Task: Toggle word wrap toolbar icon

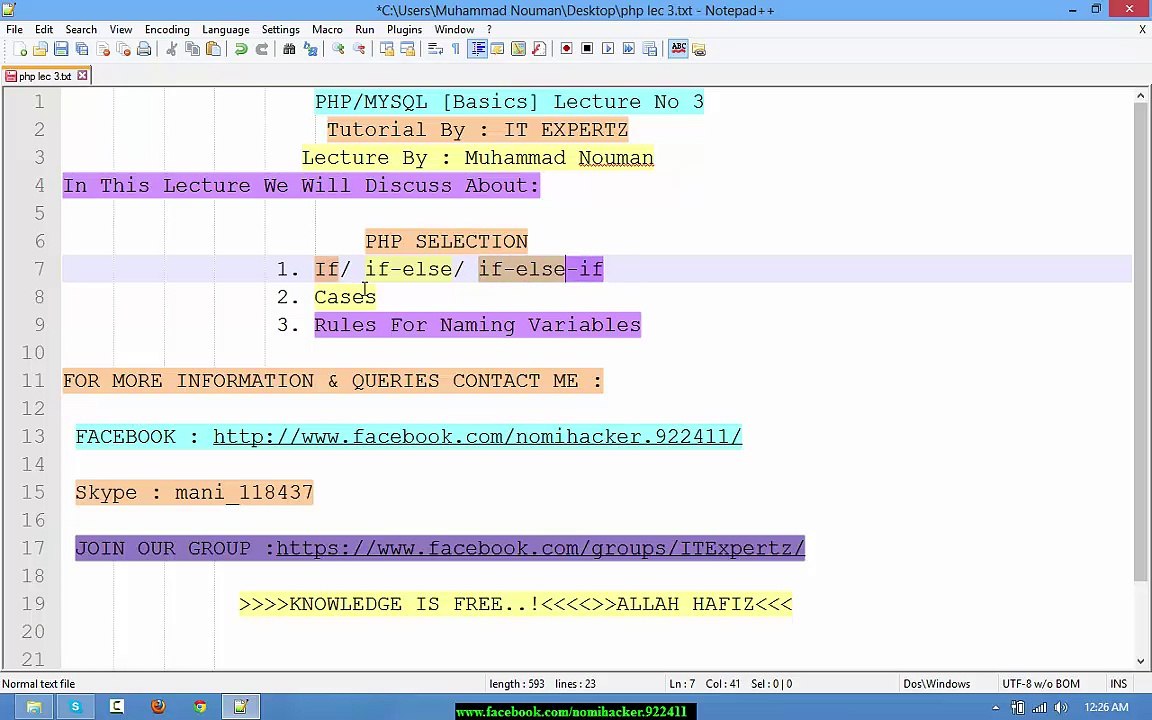Action: point(435,49)
